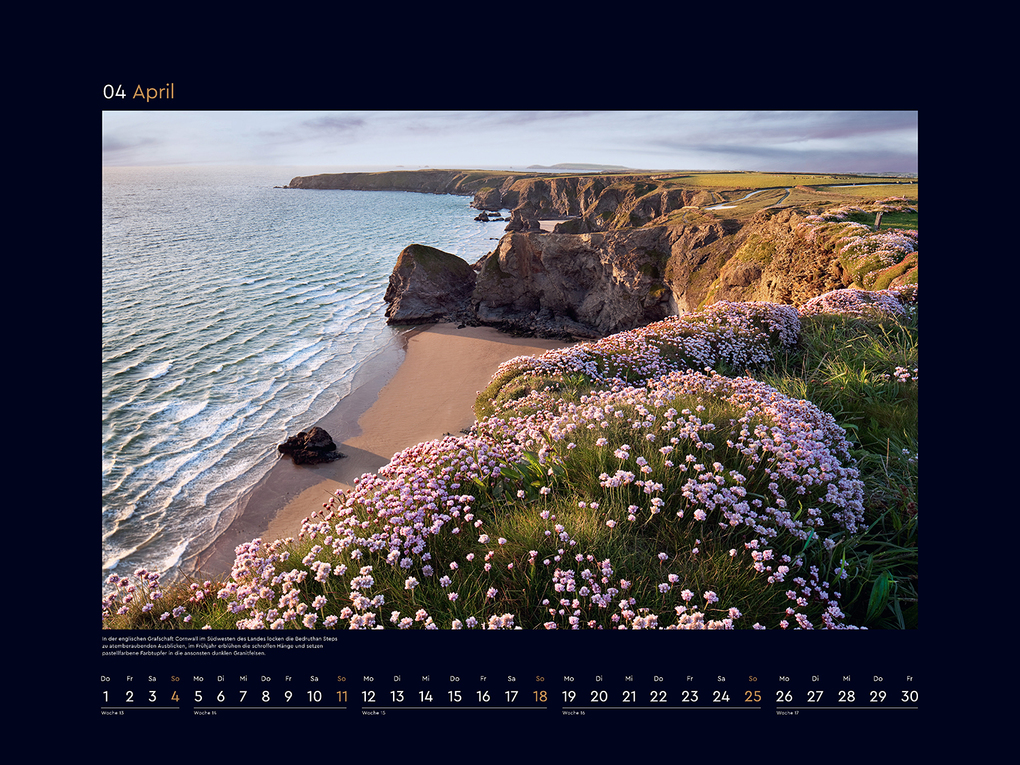
Task: Click highlighted Sunday 25
Action: click(753, 696)
